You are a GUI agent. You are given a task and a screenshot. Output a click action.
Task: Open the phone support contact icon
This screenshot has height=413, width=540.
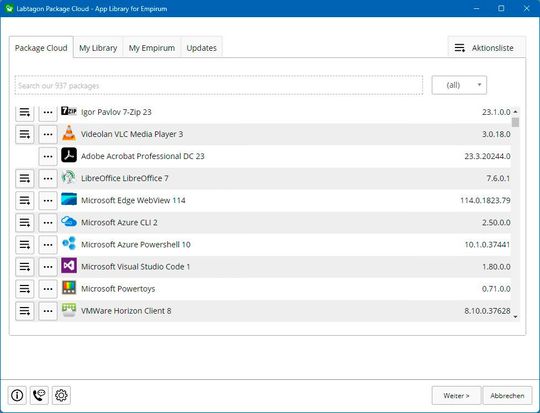tap(39, 395)
